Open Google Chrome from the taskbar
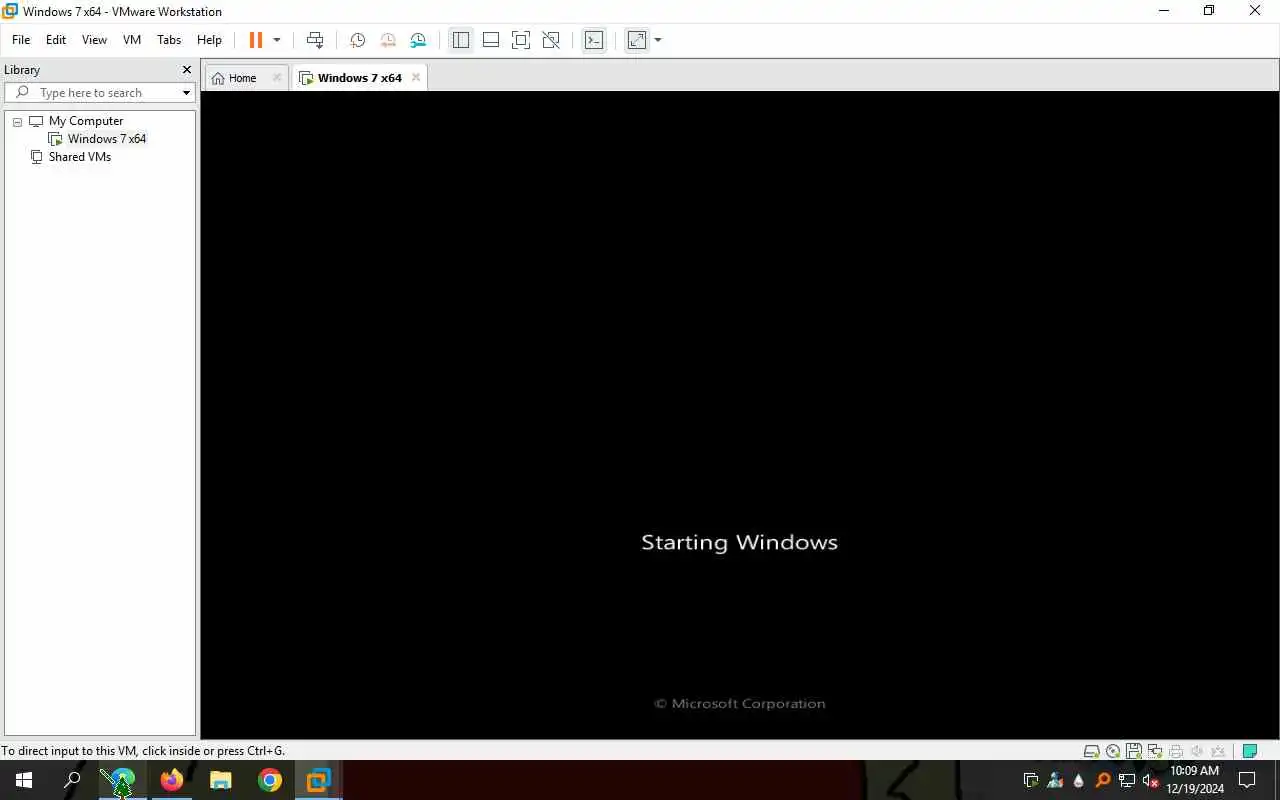The height and width of the screenshot is (800, 1280). tap(270, 780)
